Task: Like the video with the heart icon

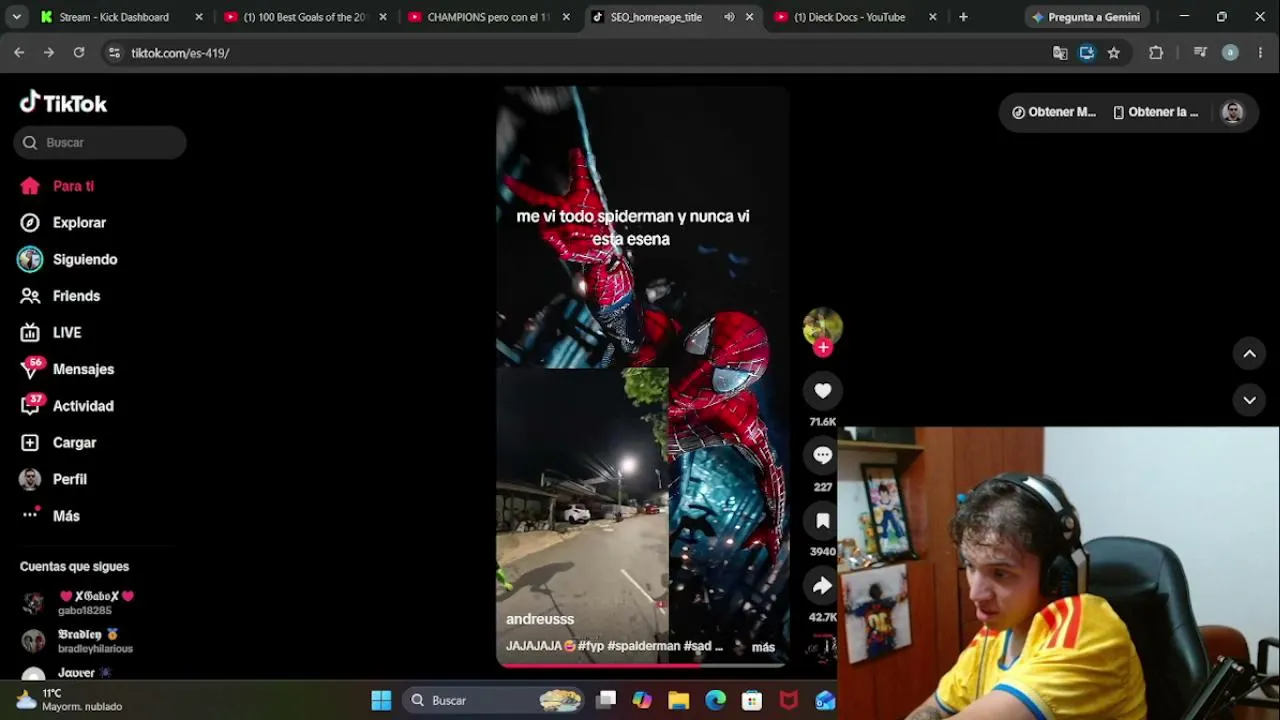Action: click(x=822, y=391)
